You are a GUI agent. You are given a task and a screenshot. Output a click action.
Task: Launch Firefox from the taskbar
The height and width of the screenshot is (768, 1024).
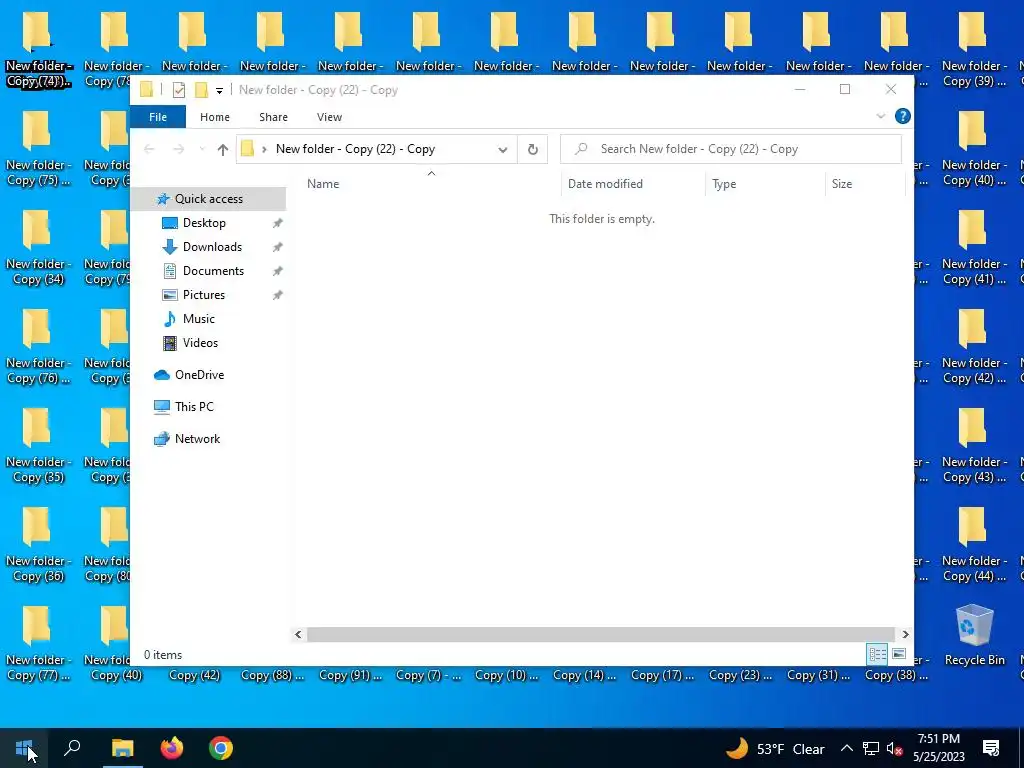[x=172, y=748]
